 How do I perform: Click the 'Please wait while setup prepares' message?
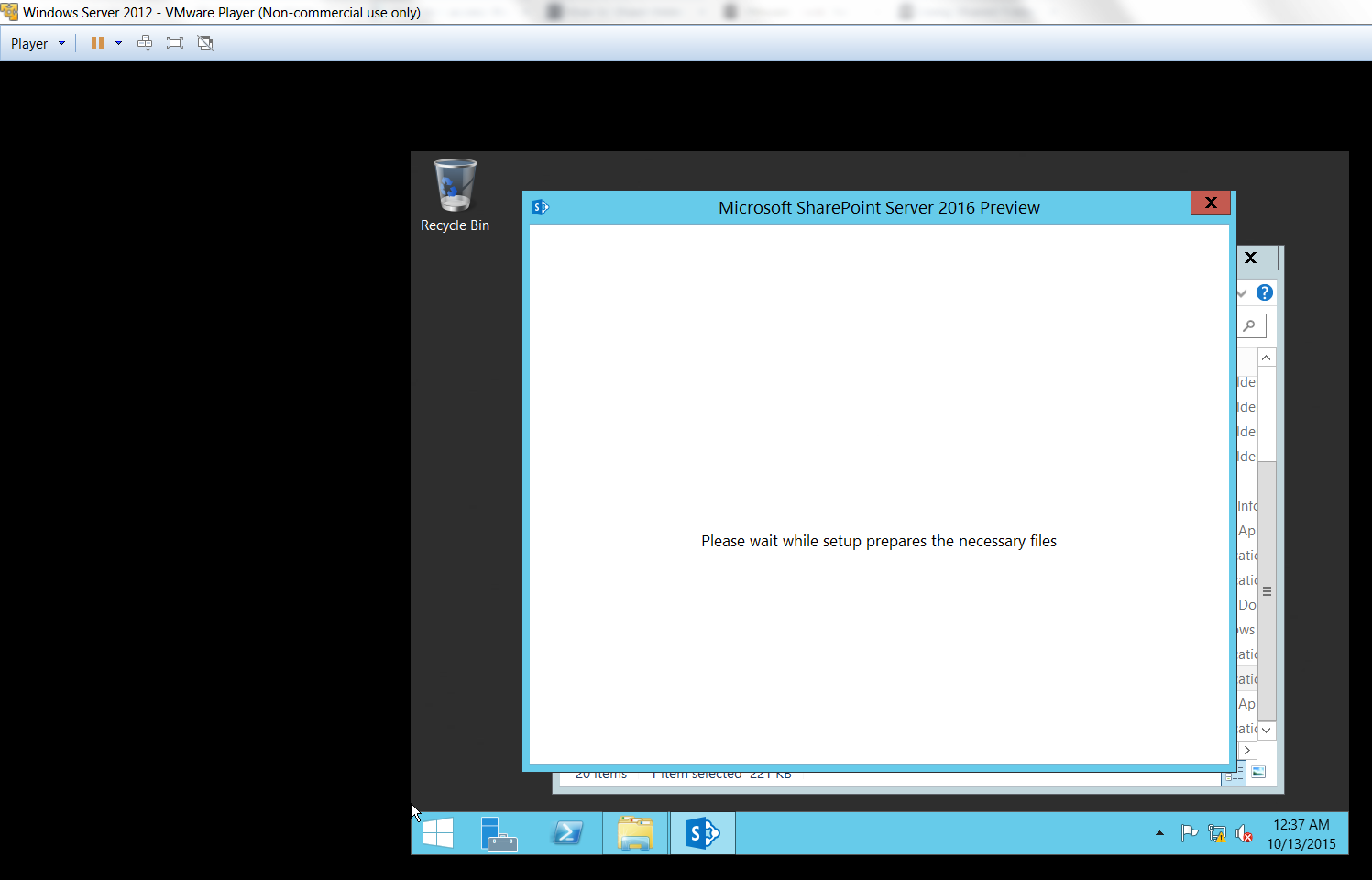pos(879,541)
